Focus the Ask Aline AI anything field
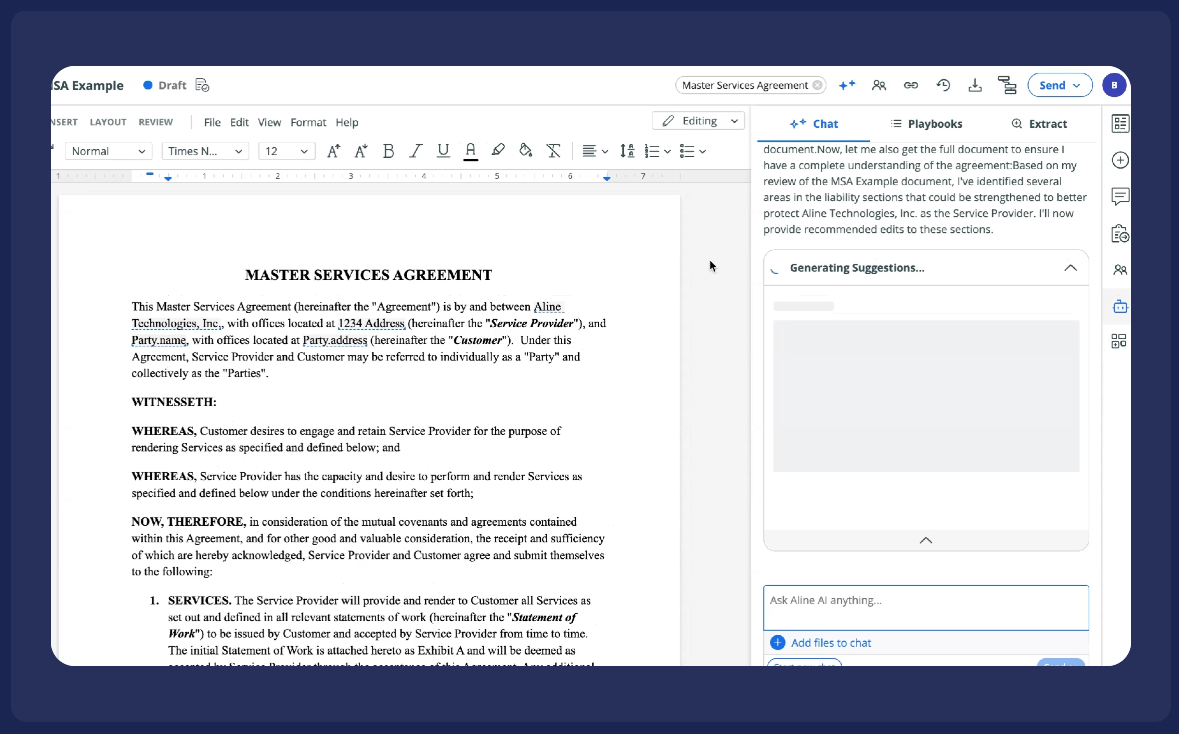 pyautogui.click(x=926, y=608)
